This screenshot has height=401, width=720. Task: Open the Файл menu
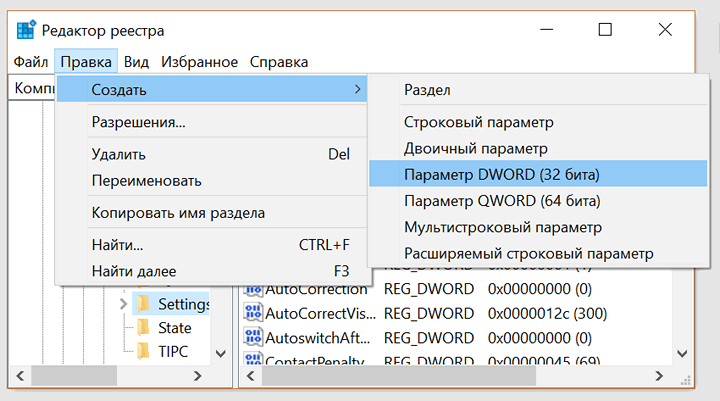[x=31, y=62]
